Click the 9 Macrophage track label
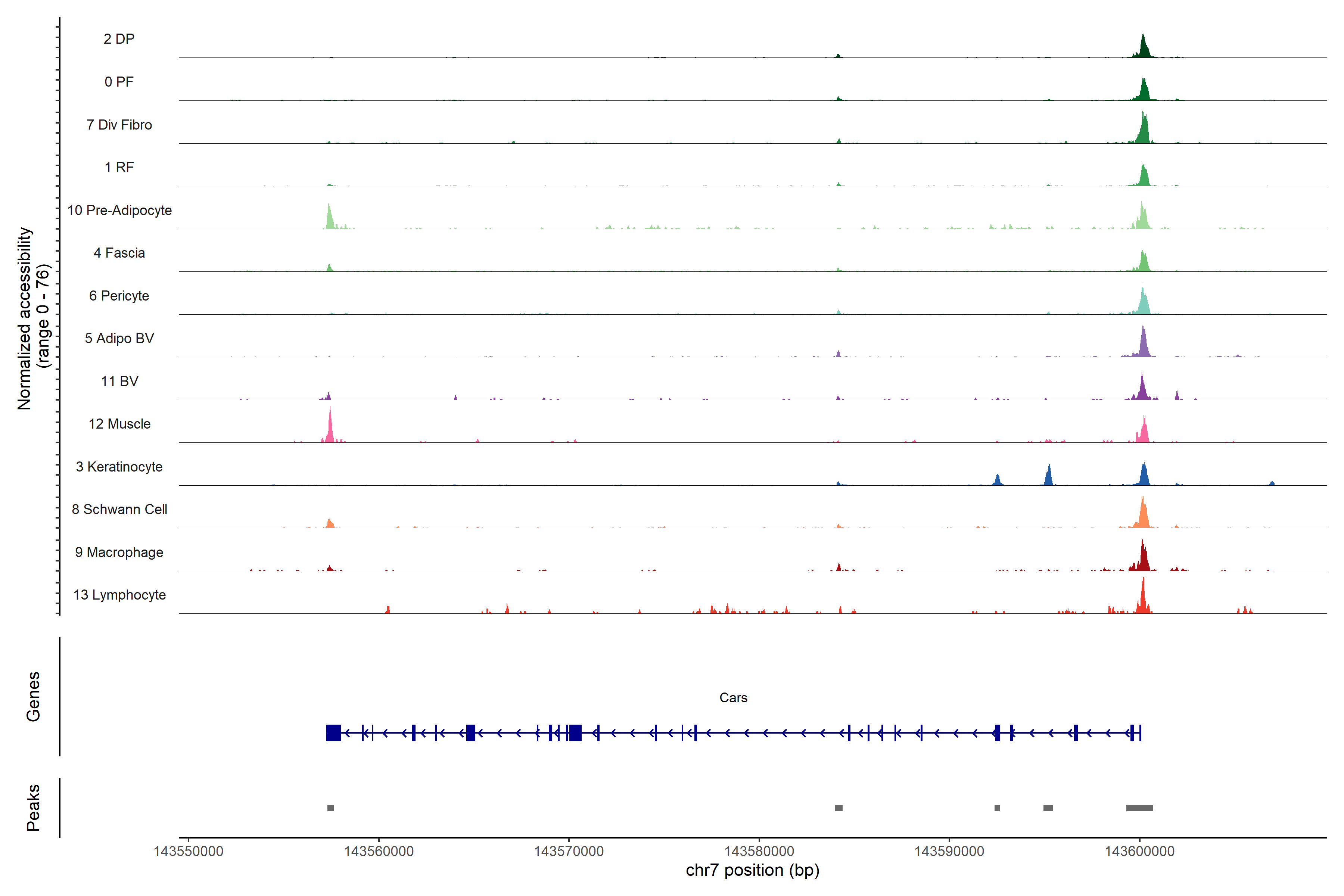The image size is (1344, 896). point(119,552)
